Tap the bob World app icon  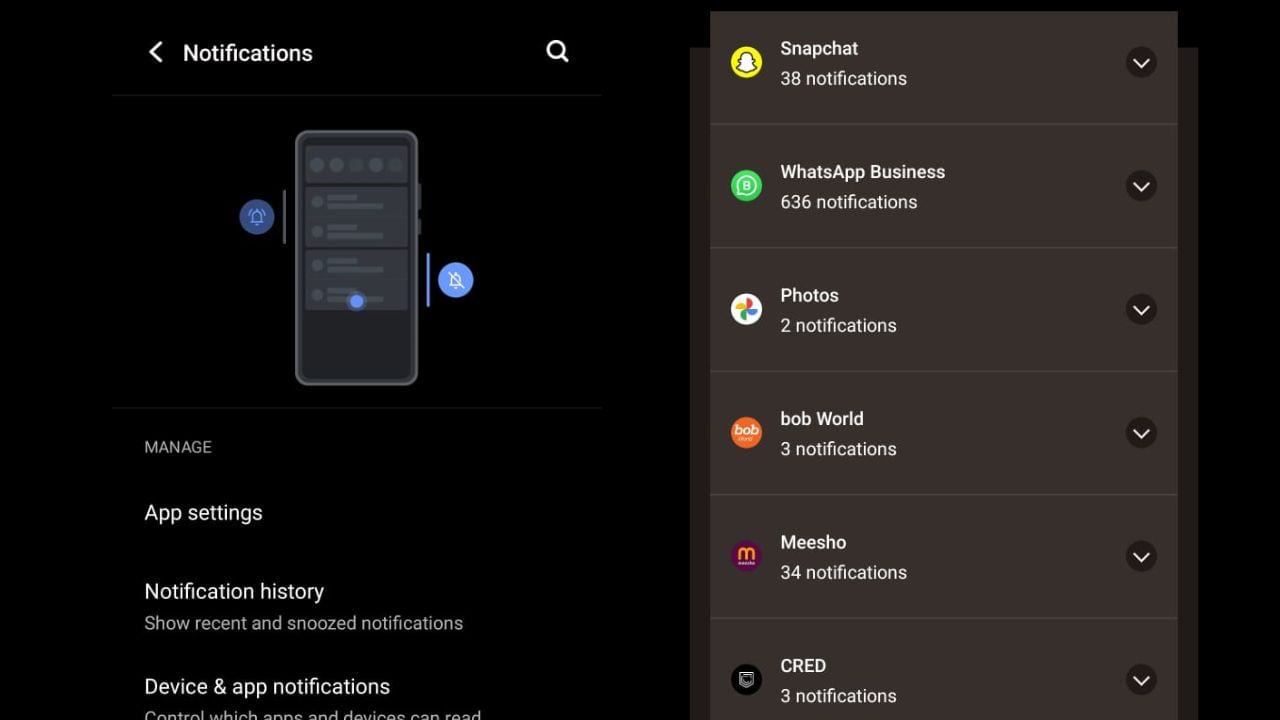(x=746, y=433)
